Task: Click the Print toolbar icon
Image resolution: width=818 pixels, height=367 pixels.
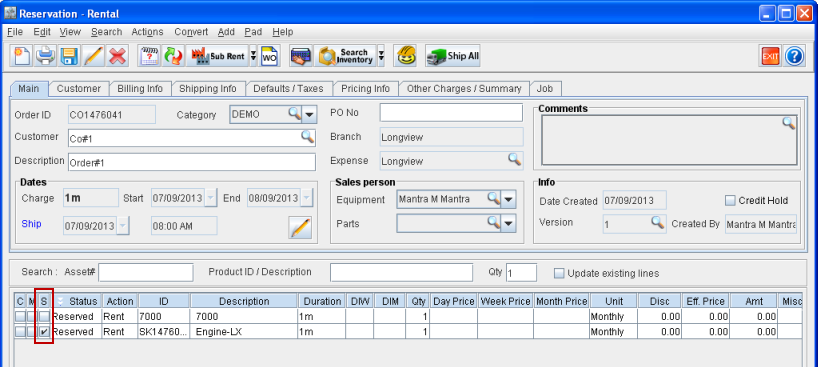Action: 45,55
